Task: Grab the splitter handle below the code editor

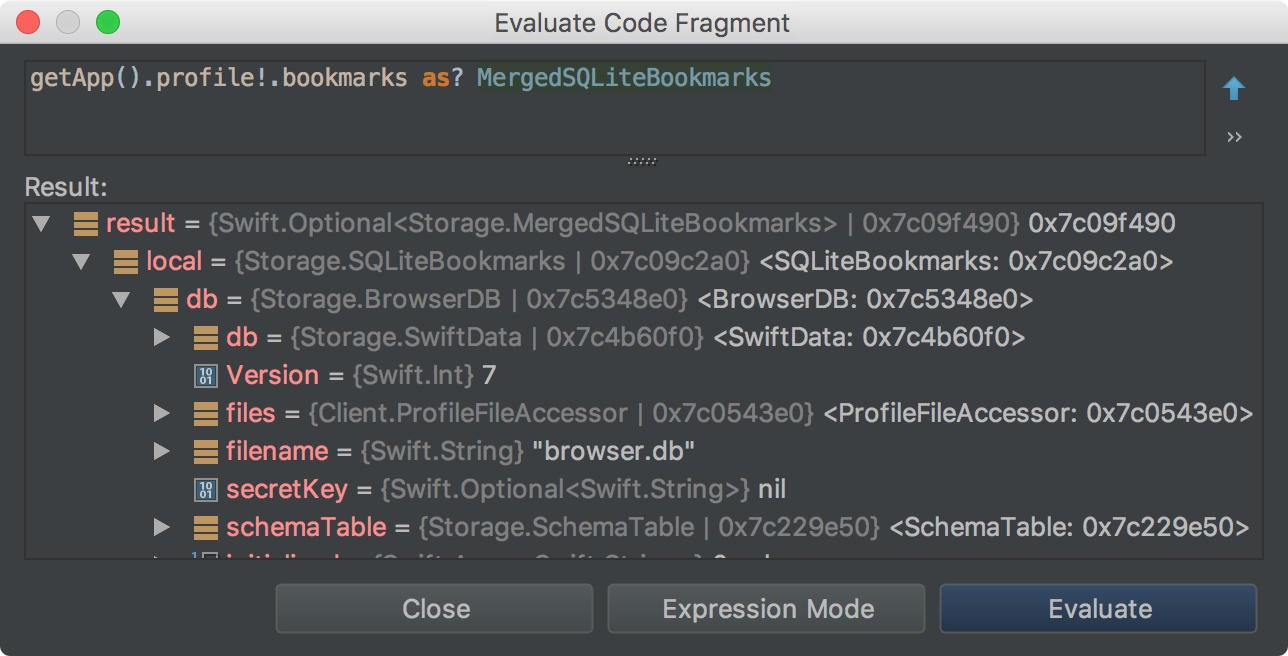Action: [641, 160]
